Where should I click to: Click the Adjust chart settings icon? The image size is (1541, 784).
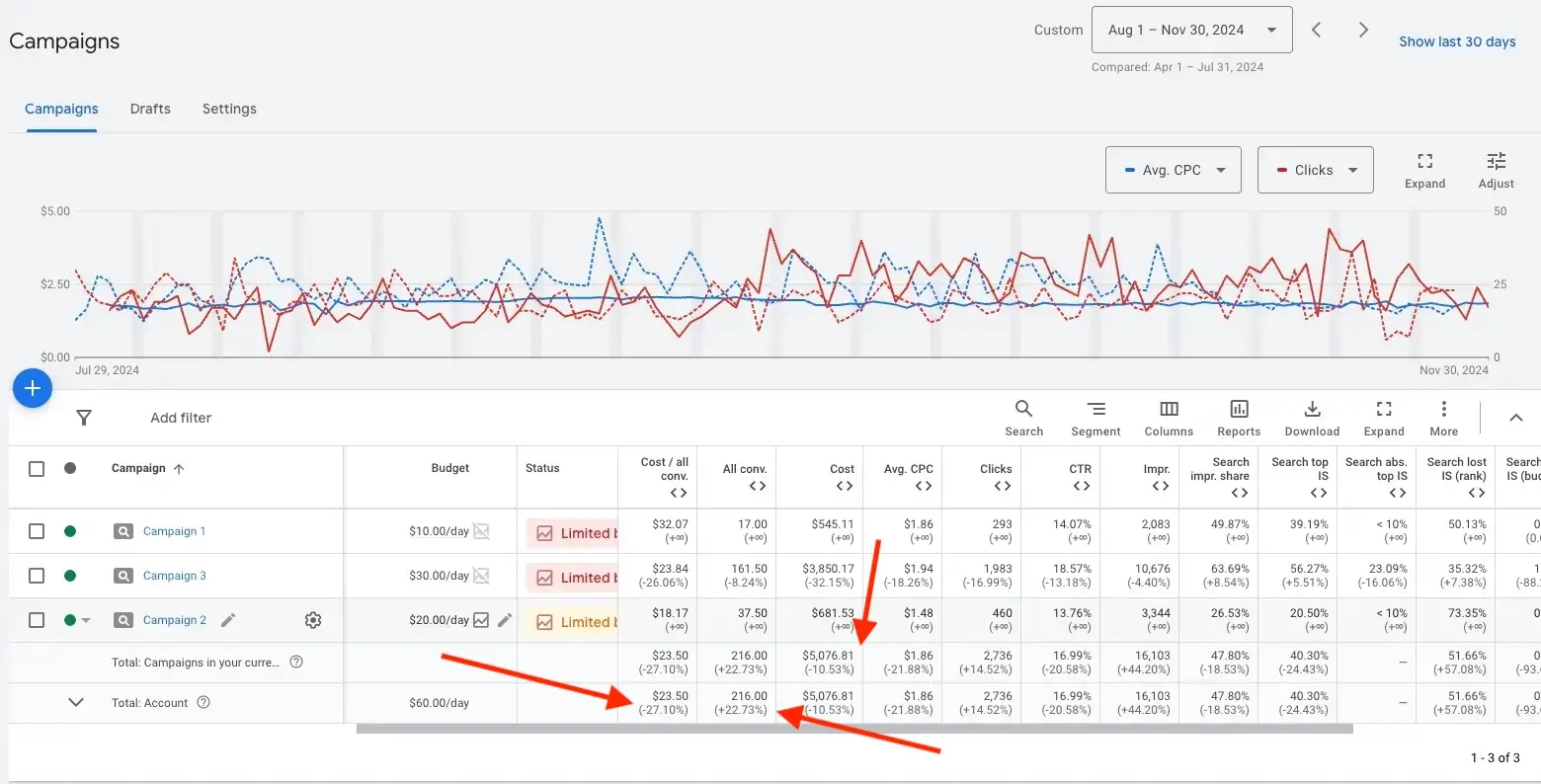[1496, 170]
